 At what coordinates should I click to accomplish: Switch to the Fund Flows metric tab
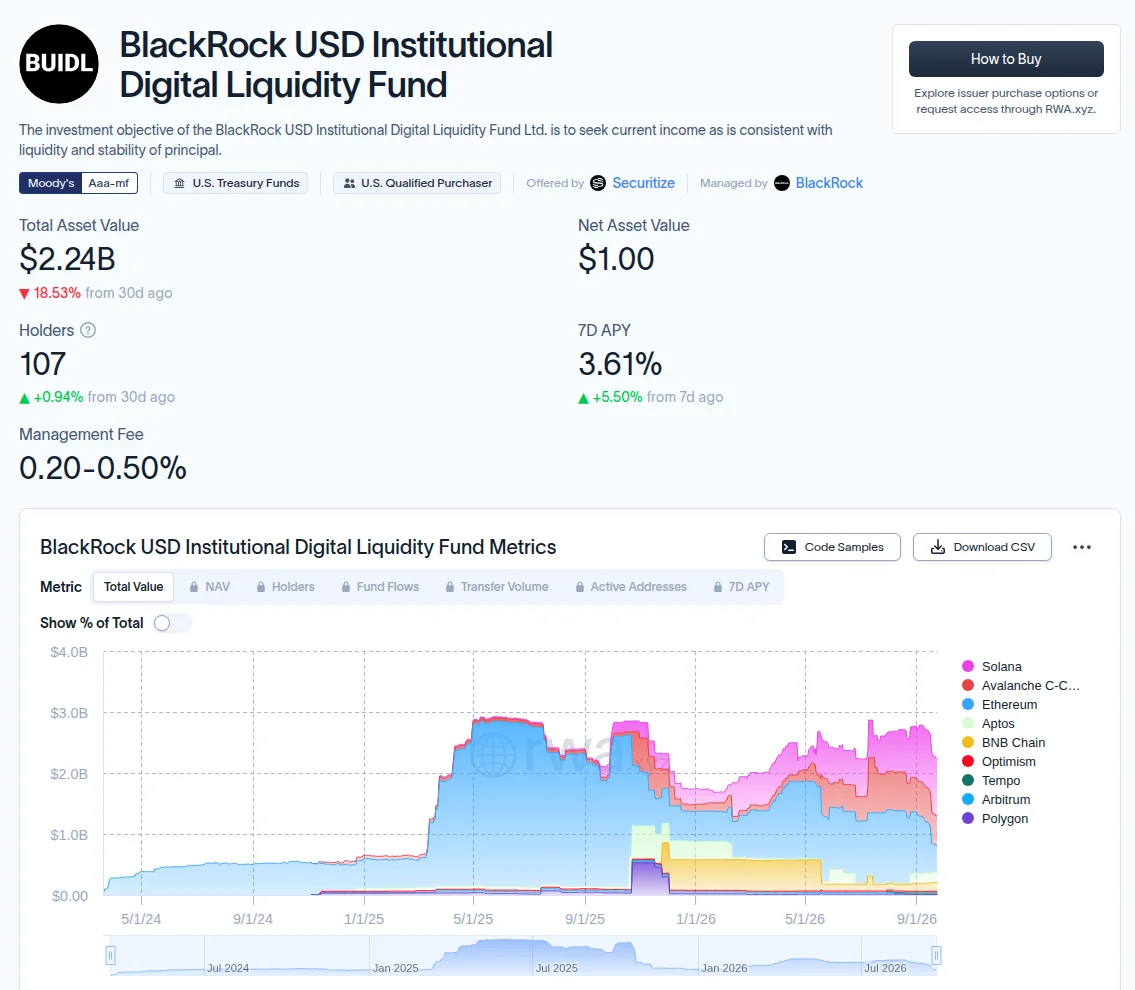pos(380,587)
